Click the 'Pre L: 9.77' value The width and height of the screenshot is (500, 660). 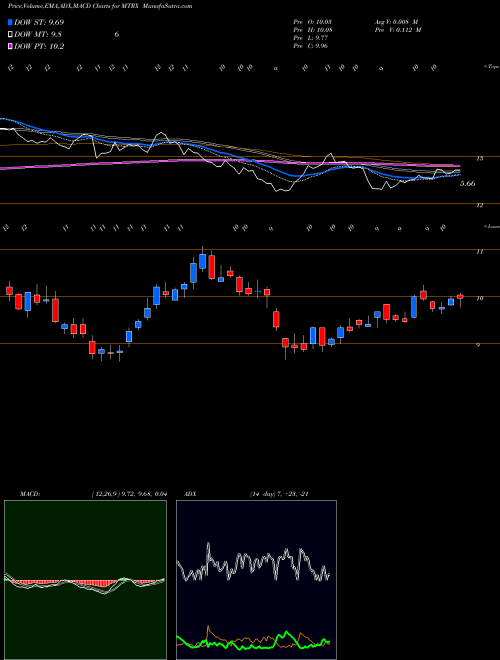tap(311, 38)
